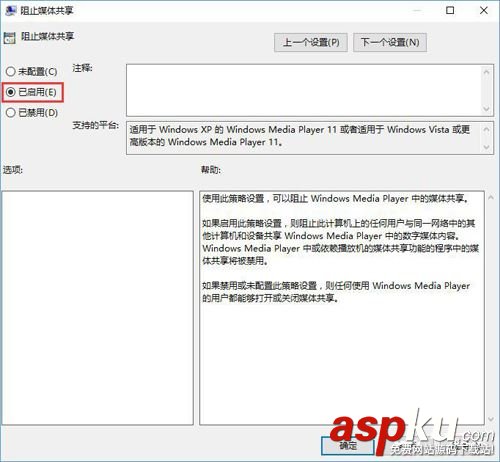Click the title bar window icon
This screenshot has width=500, height=462.
tap(11, 11)
